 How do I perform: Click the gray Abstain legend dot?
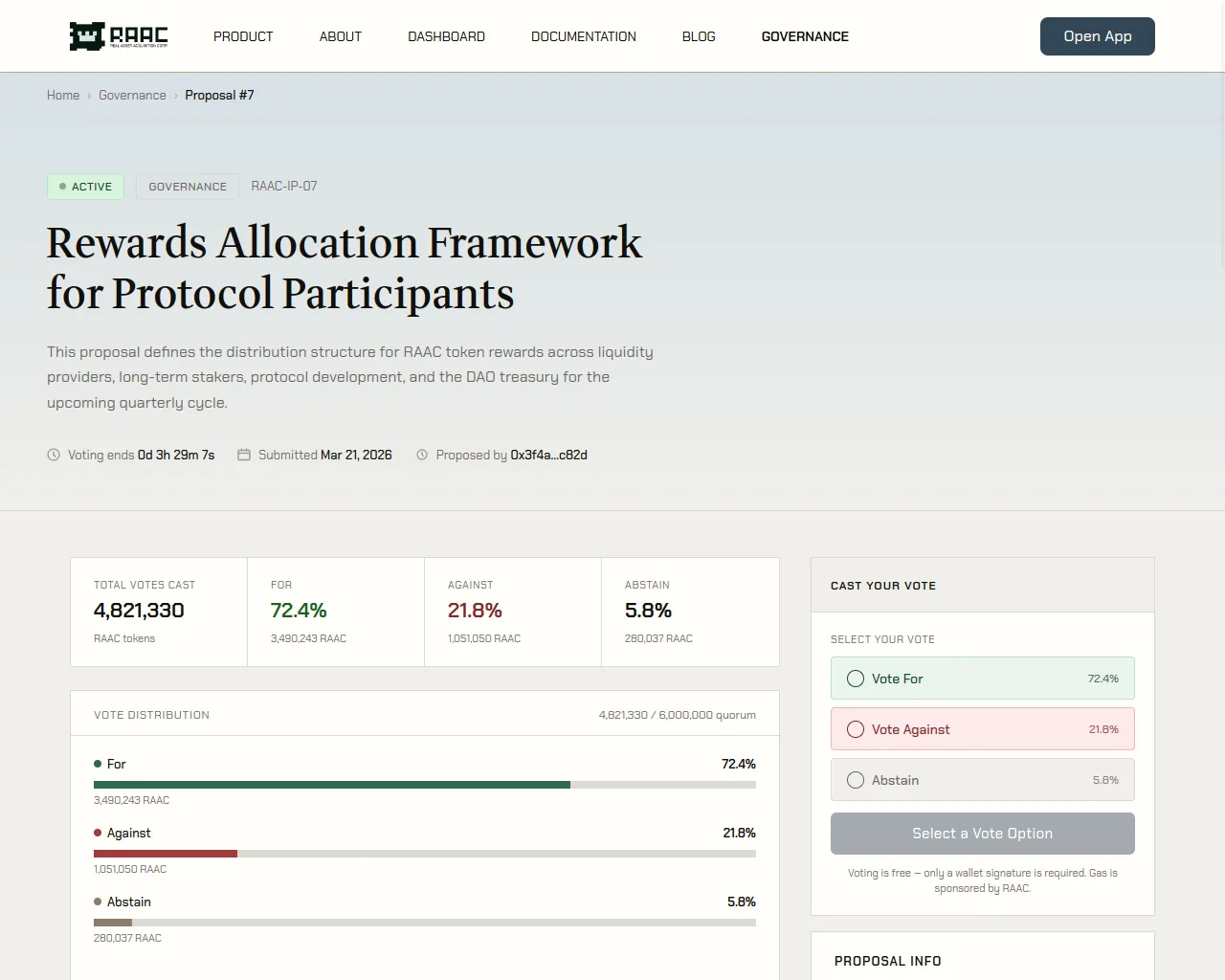click(98, 902)
